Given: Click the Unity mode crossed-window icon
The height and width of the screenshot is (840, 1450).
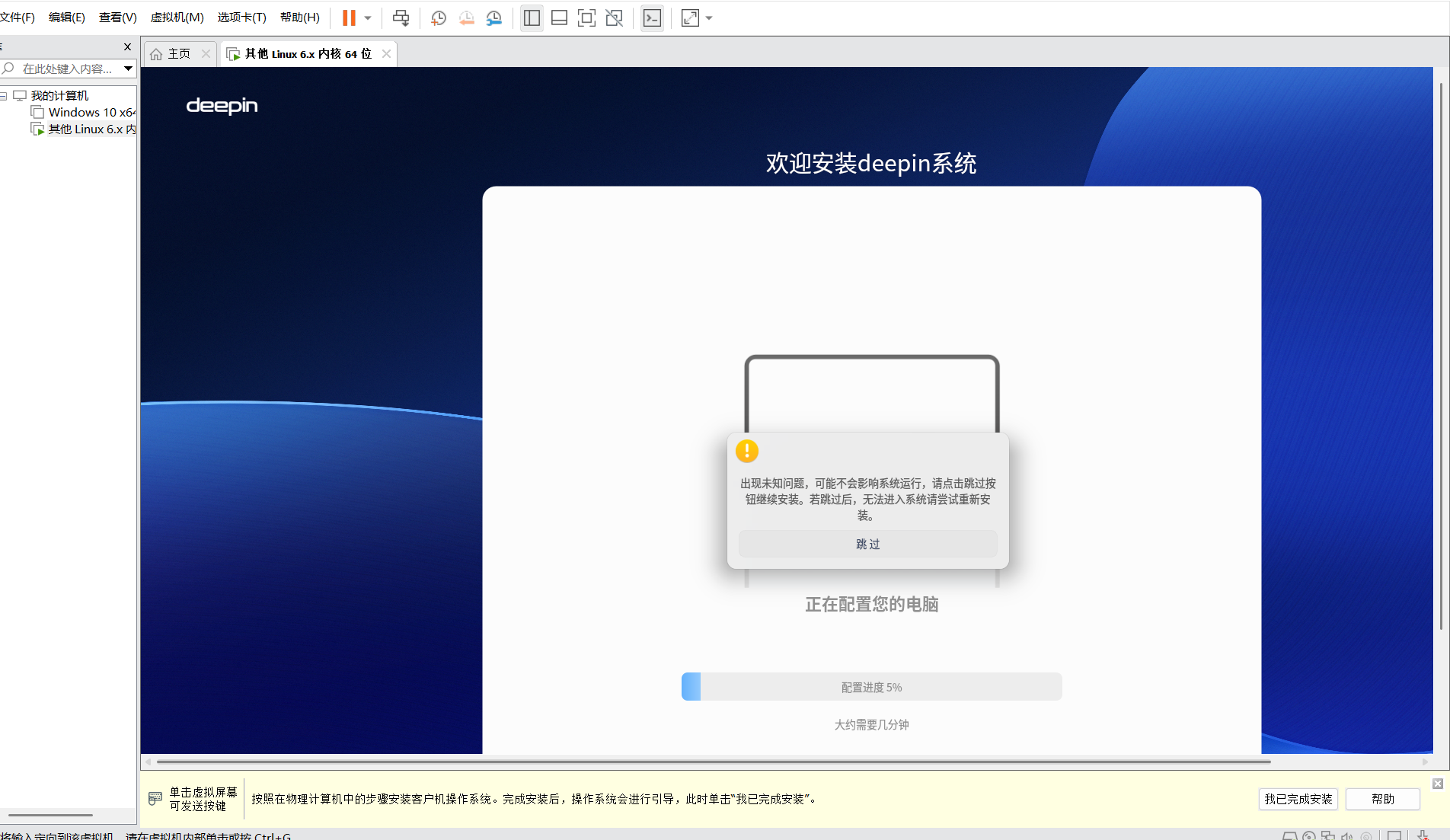Looking at the screenshot, I should [615, 18].
